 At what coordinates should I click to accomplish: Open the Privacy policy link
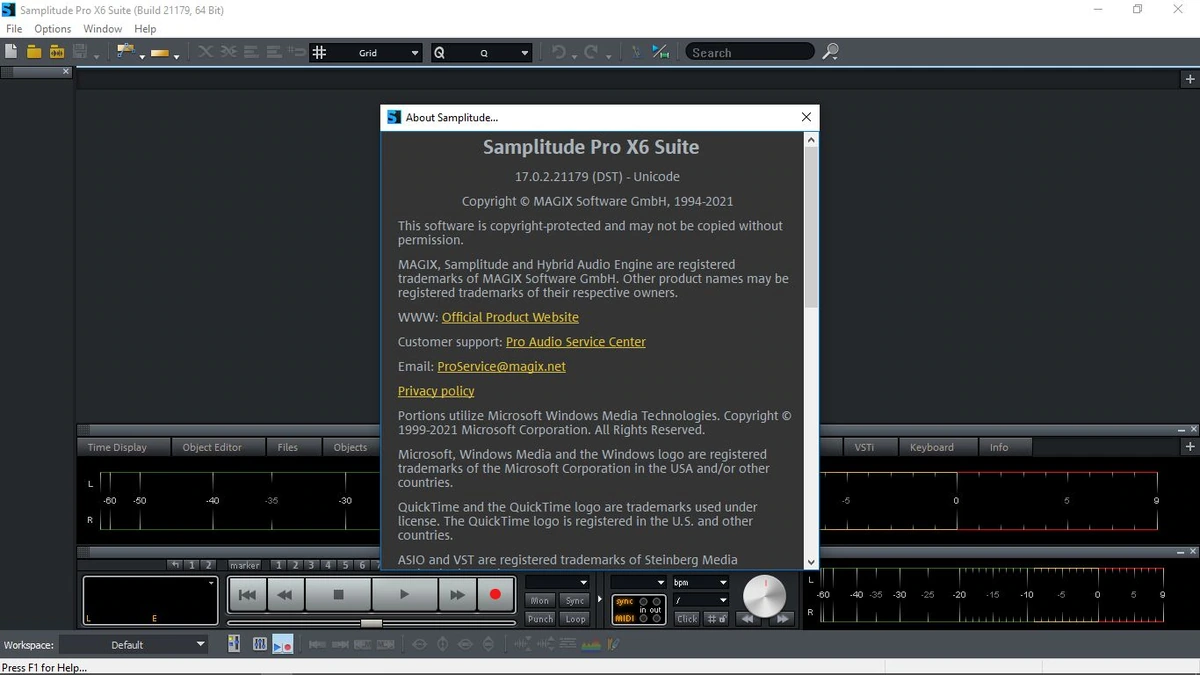436,391
